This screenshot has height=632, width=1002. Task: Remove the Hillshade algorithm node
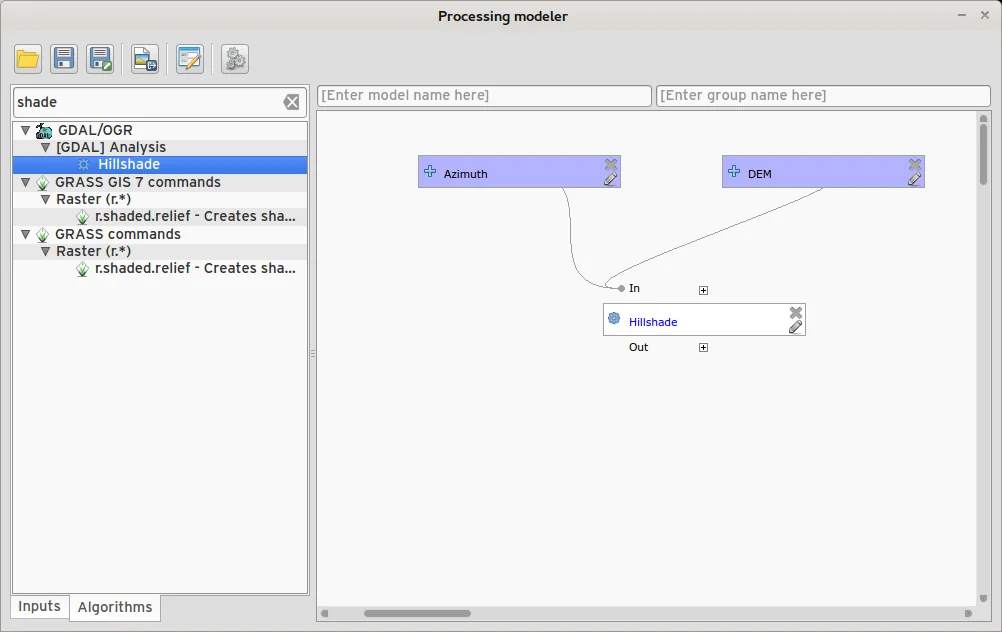pyautogui.click(x=796, y=312)
